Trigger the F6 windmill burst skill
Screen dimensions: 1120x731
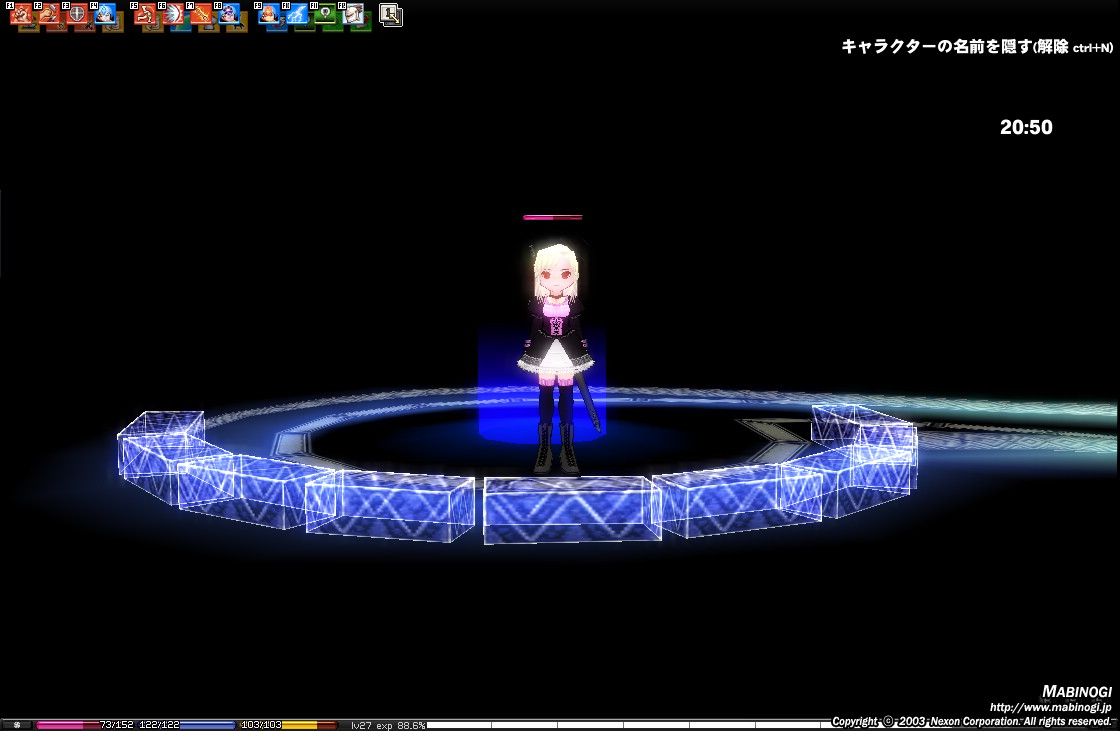click(173, 14)
